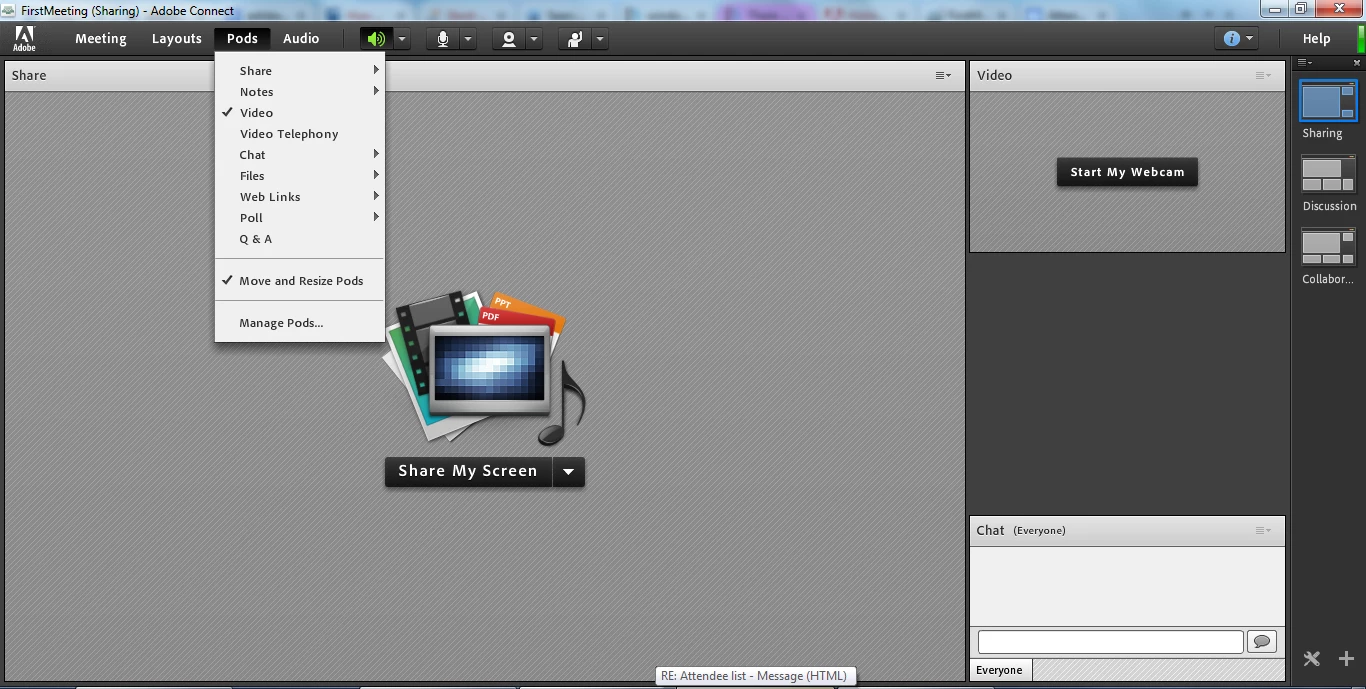Select the Collaboration layout thumbnail
1366x689 pixels.
pos(1328,248)
